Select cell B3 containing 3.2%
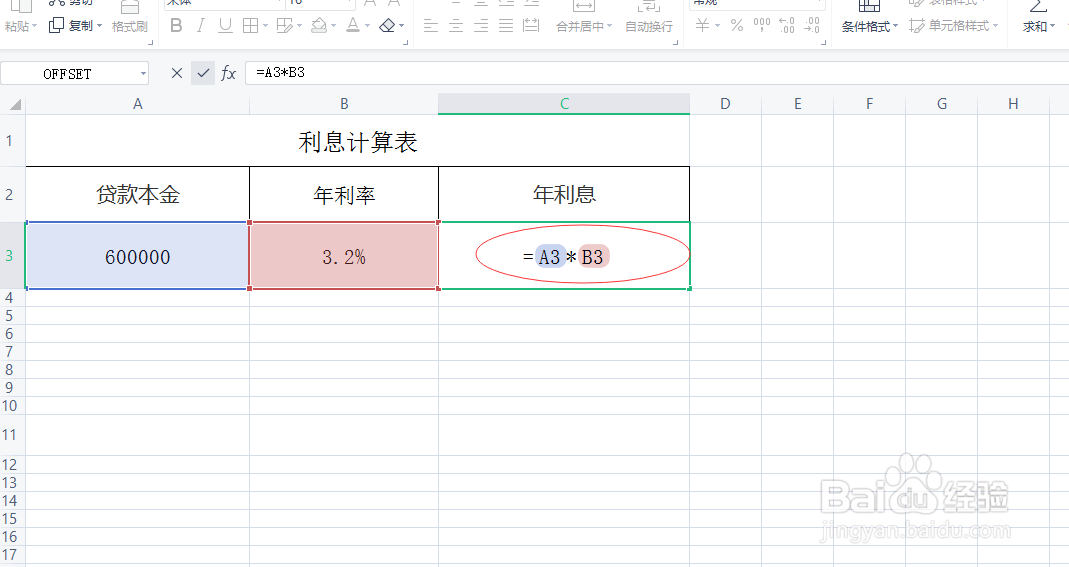Viewport: 1069px width, 567px height. (x=344, y=256)
